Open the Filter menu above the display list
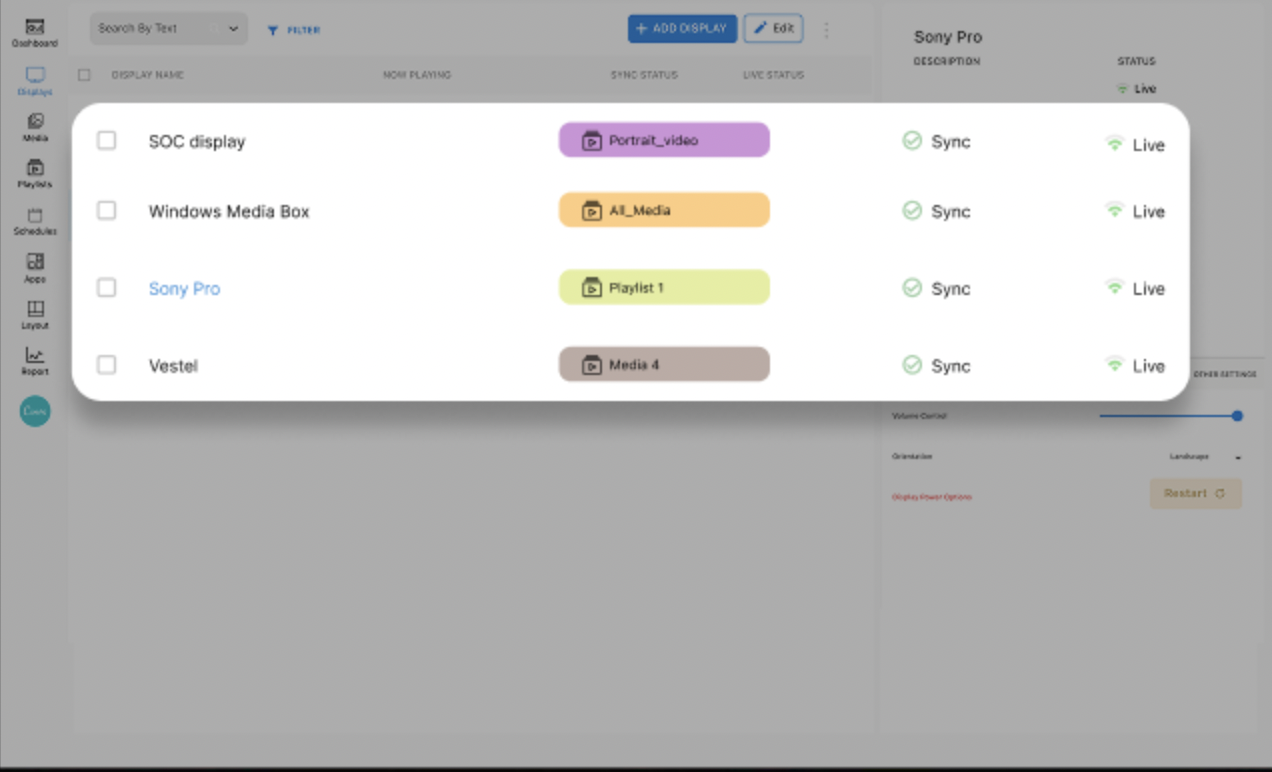This screenshot has height=772, width=1272. point(292,30)
